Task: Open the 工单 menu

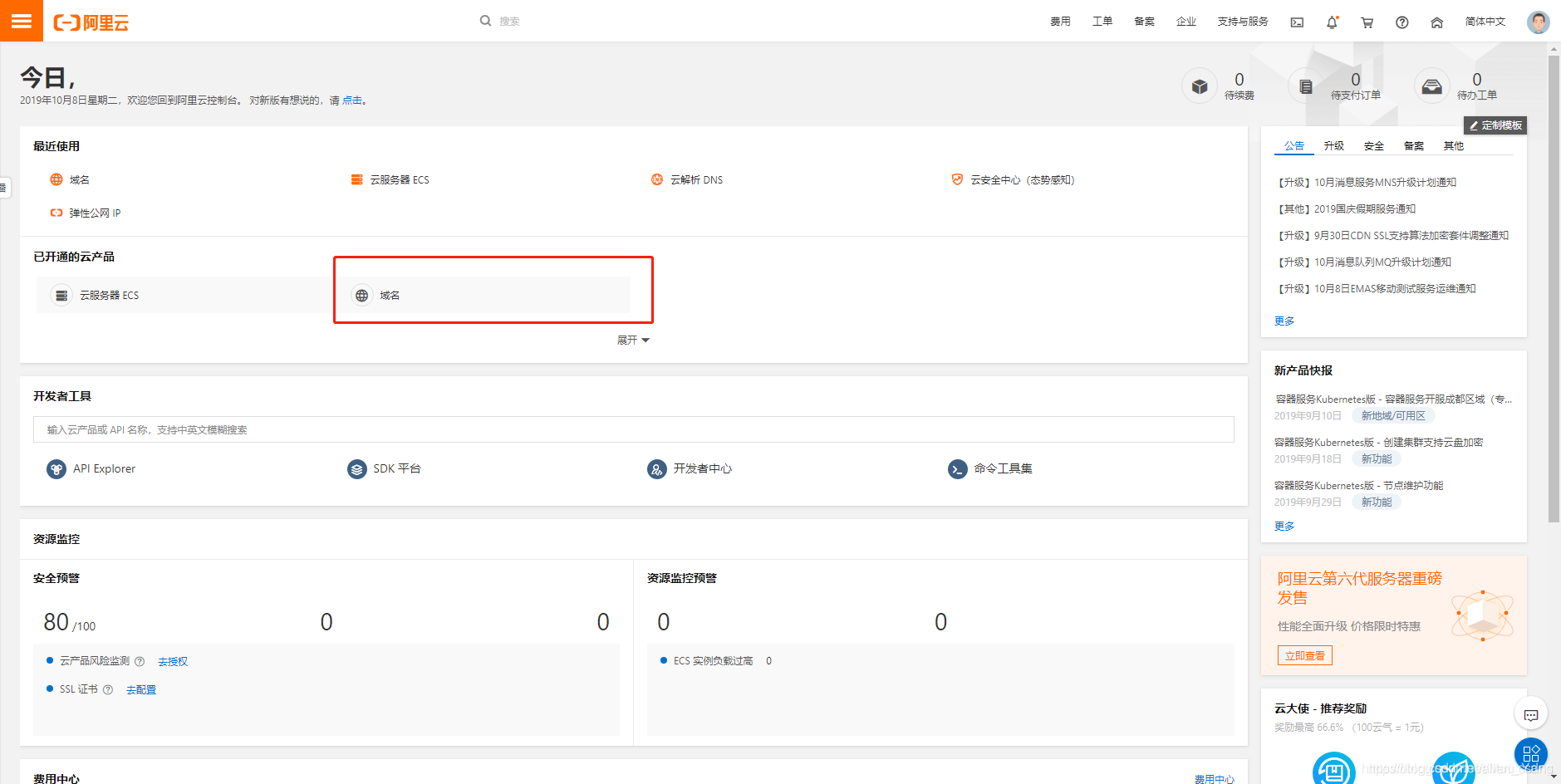Action: 1102,22
